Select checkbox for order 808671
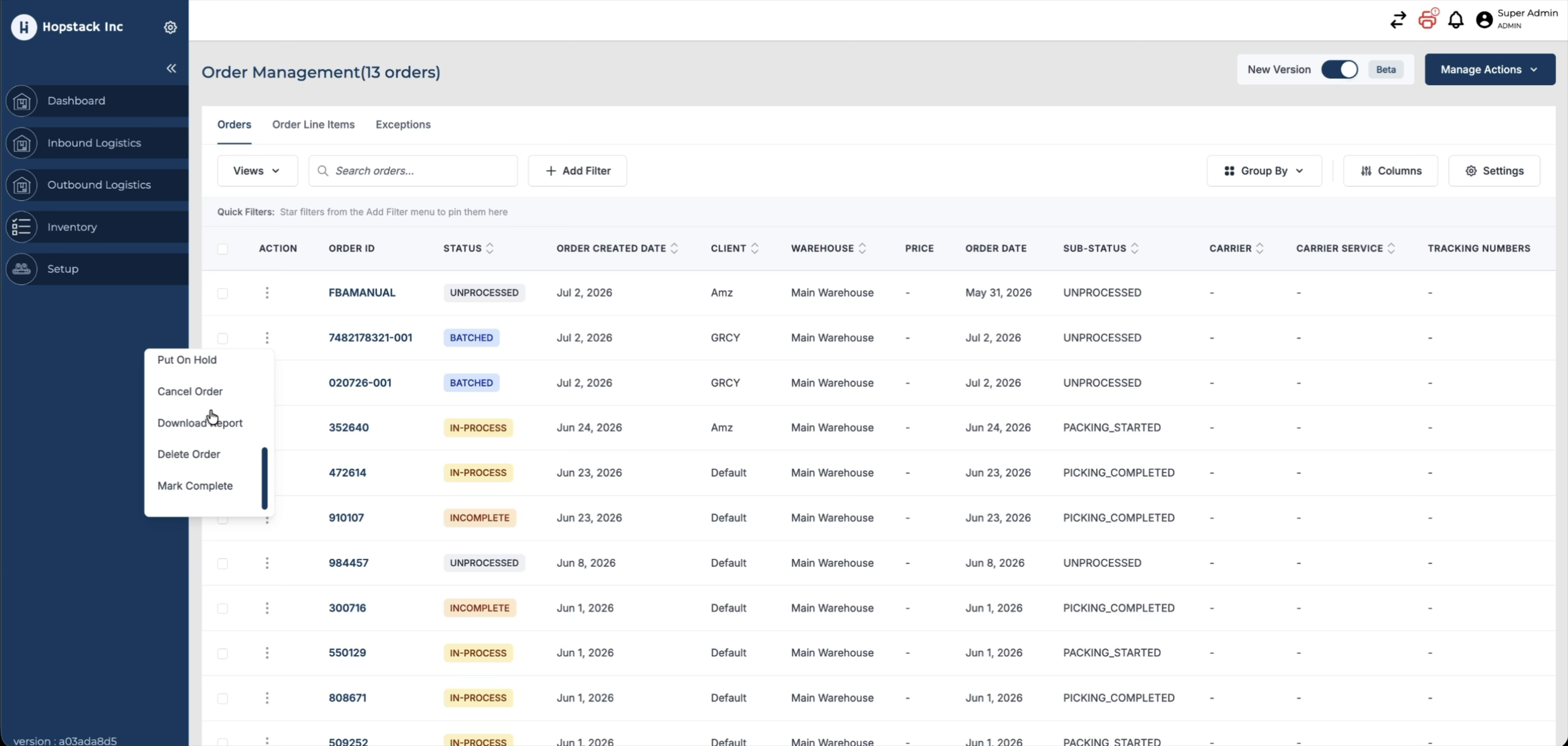The image size is (1568, 746). click(223, 699)
